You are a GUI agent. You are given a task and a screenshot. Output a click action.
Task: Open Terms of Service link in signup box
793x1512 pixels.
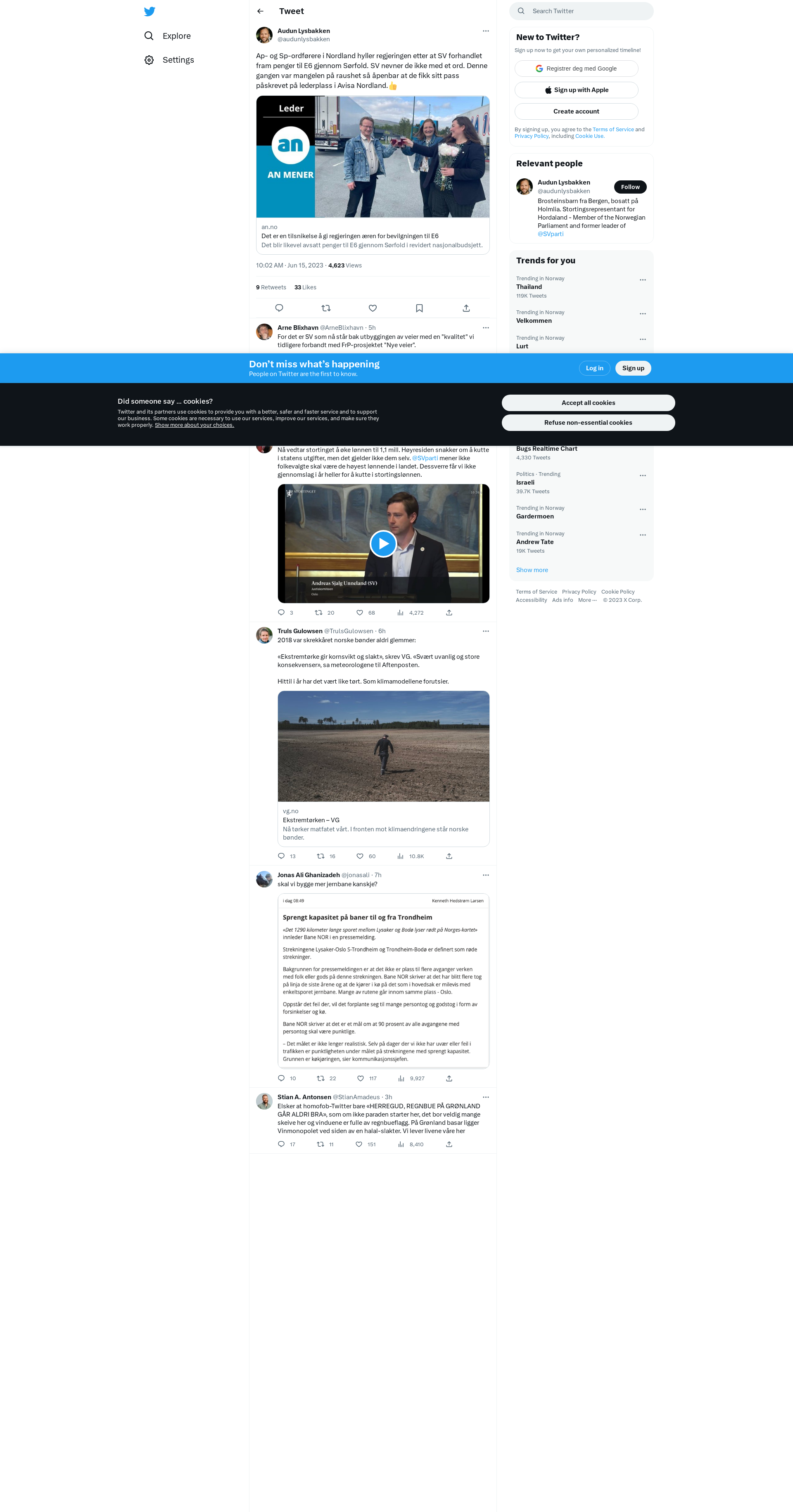point(613,130)
